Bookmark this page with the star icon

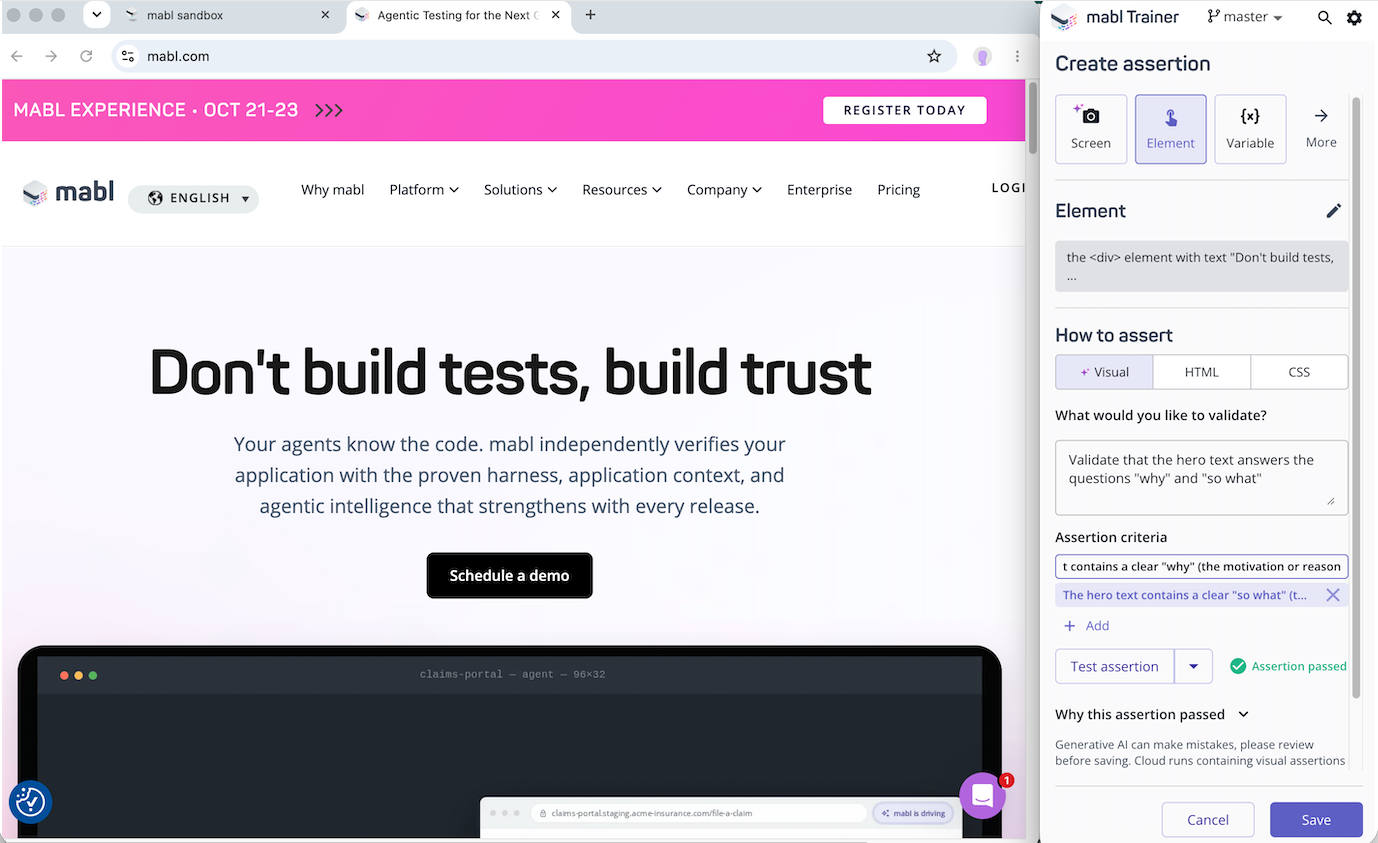[x=934, y=56]
